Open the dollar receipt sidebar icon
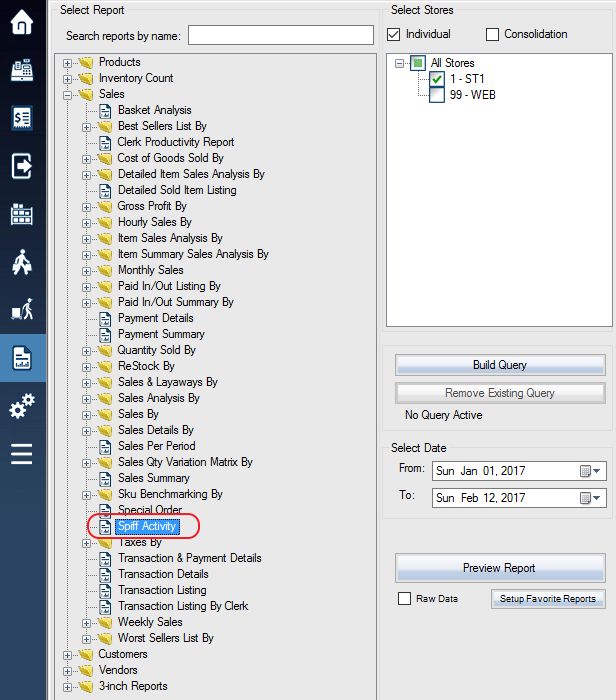The image size is (616, 700). (x=22, y=118)
